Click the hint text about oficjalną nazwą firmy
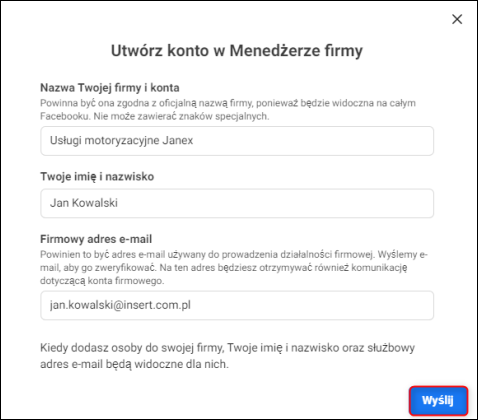 (x=228, y=110)
